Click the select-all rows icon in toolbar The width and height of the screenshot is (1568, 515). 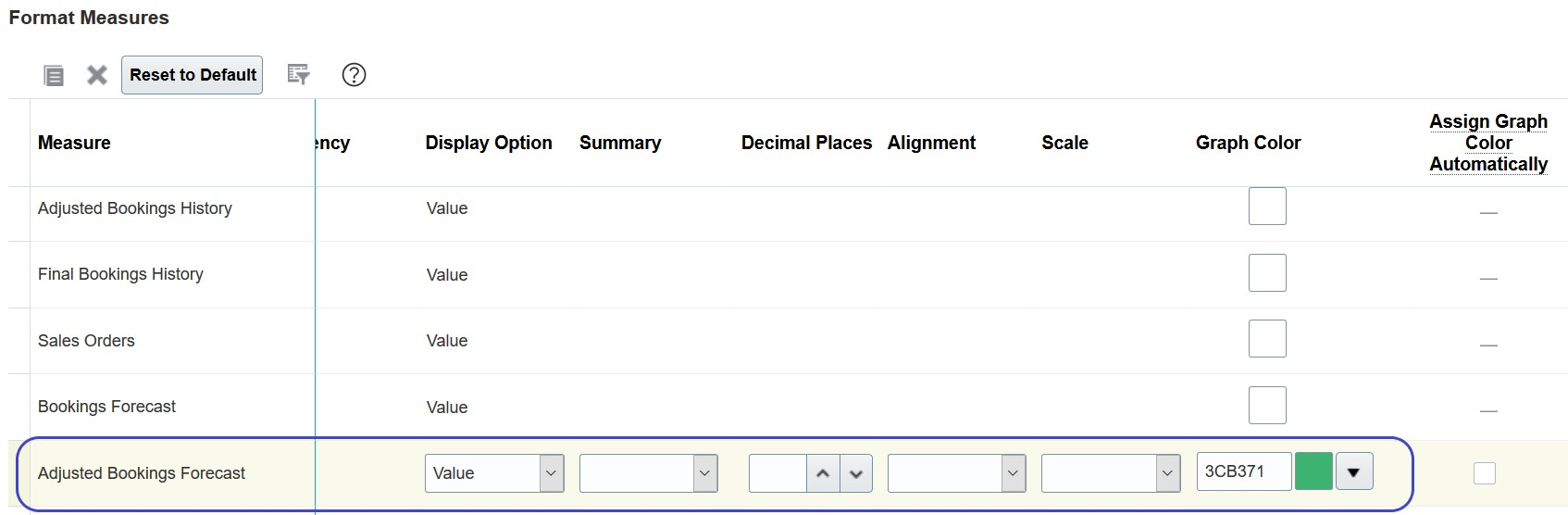[54, 75]
